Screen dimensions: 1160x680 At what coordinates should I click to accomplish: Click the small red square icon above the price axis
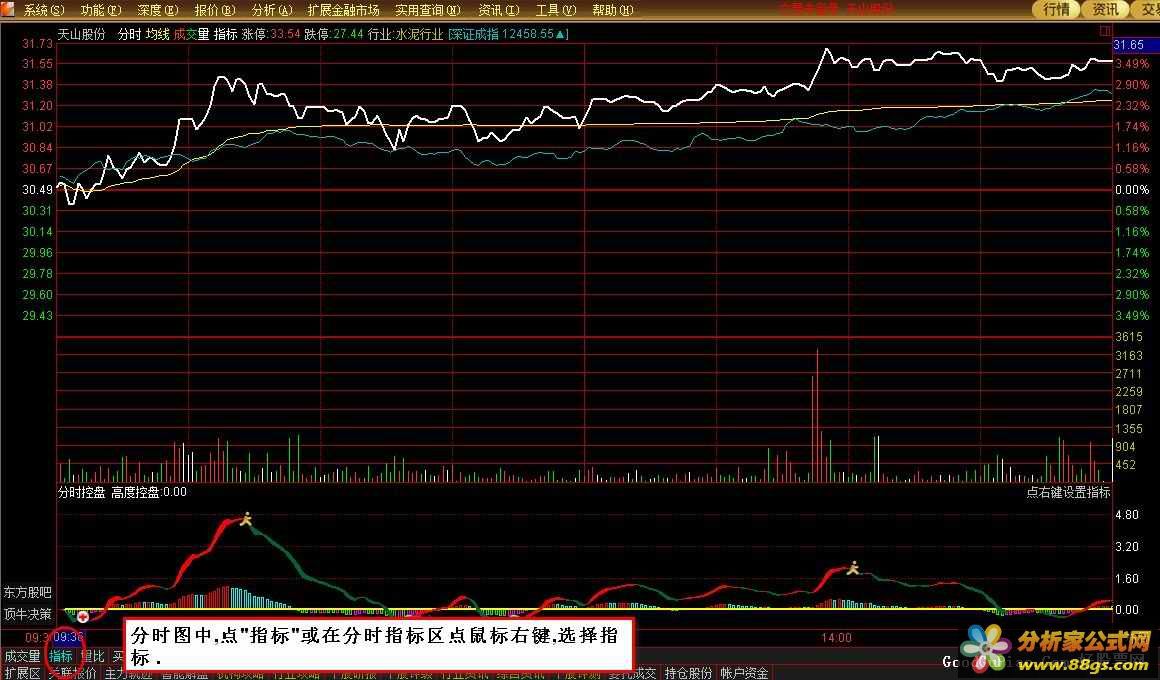coord(1105,31)
